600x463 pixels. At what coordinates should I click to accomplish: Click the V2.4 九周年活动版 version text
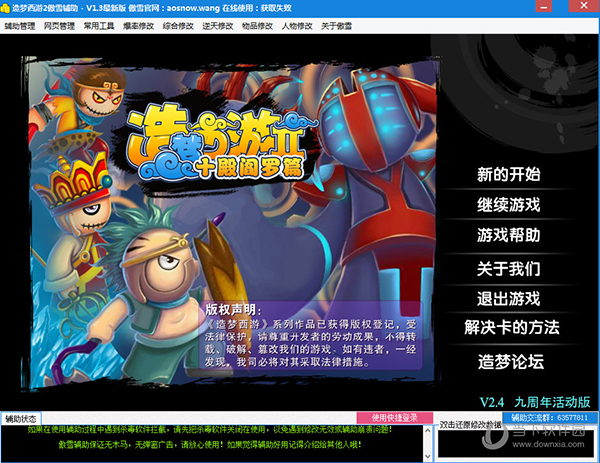(535, 402)
